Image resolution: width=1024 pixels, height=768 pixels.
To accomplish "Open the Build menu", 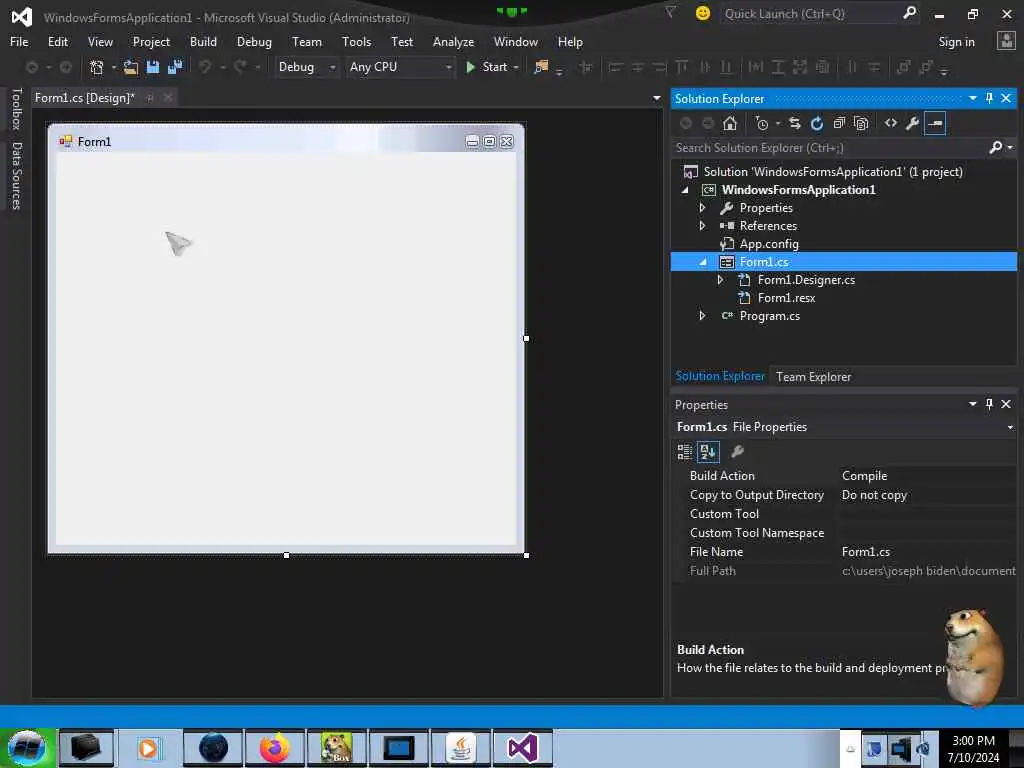I will coord(203,42).
